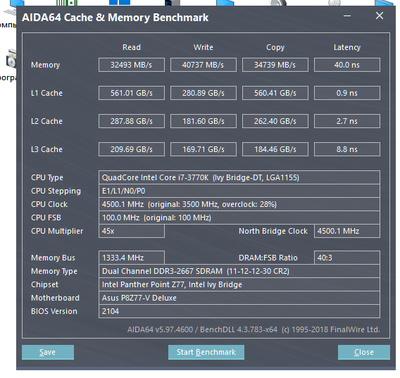Click the Write column header
The image size is (400, 378).
coord(203,47)
